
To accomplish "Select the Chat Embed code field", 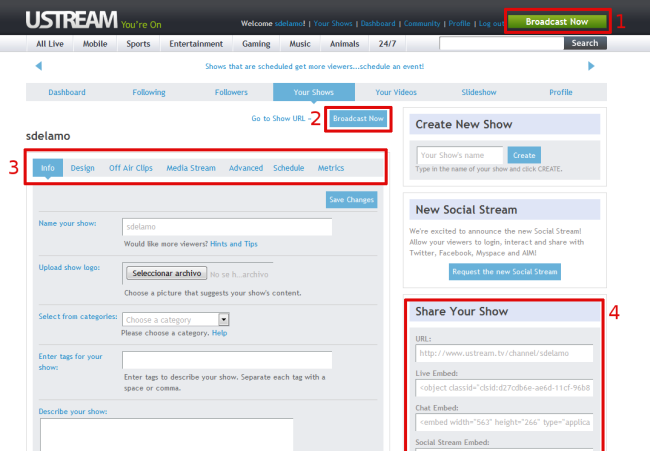I will [x=504, y=422].
